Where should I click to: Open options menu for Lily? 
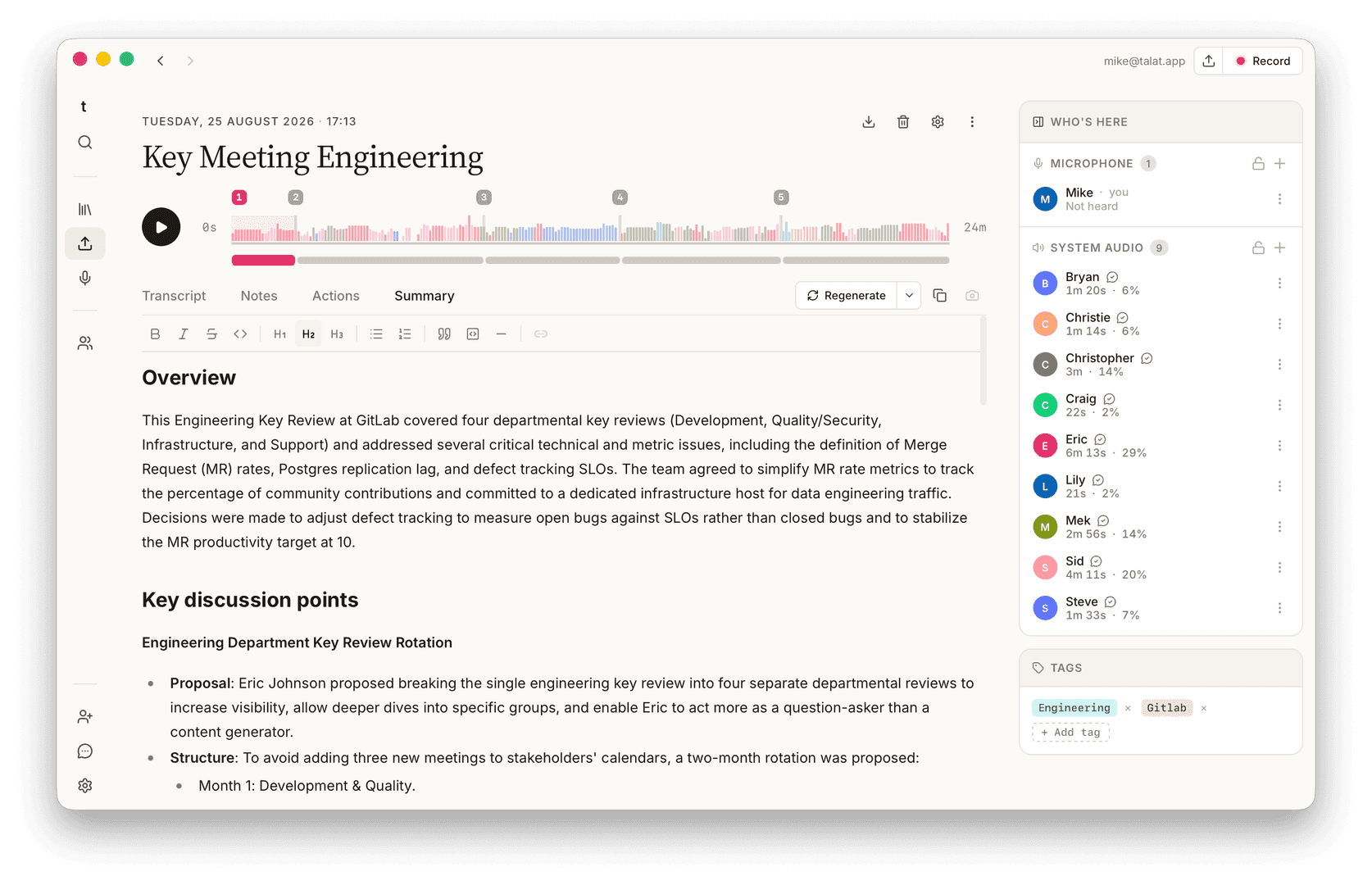(x=1279, y=487)
